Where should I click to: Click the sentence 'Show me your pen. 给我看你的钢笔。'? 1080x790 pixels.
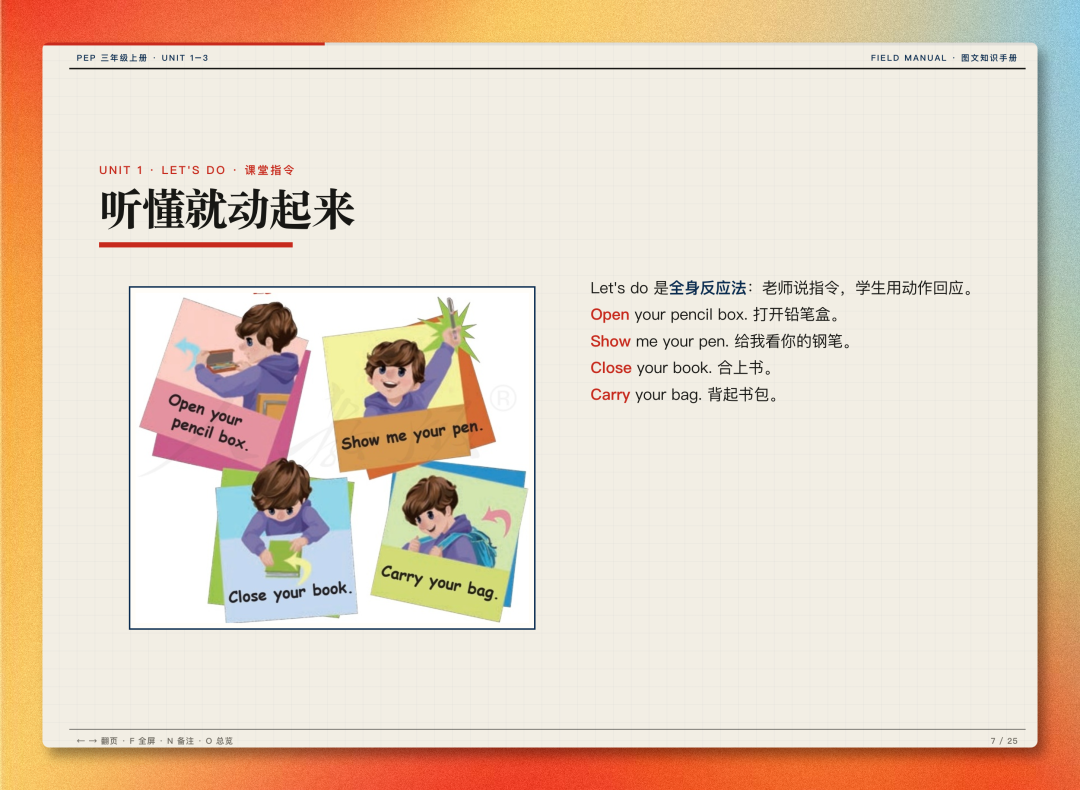(723, 341)
